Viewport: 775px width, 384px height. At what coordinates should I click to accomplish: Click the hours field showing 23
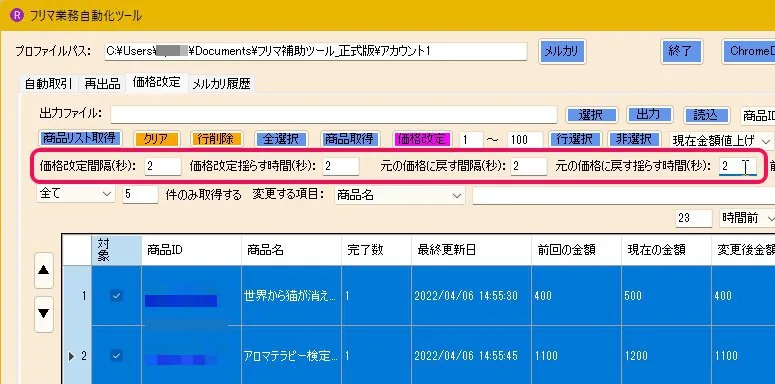693,218
